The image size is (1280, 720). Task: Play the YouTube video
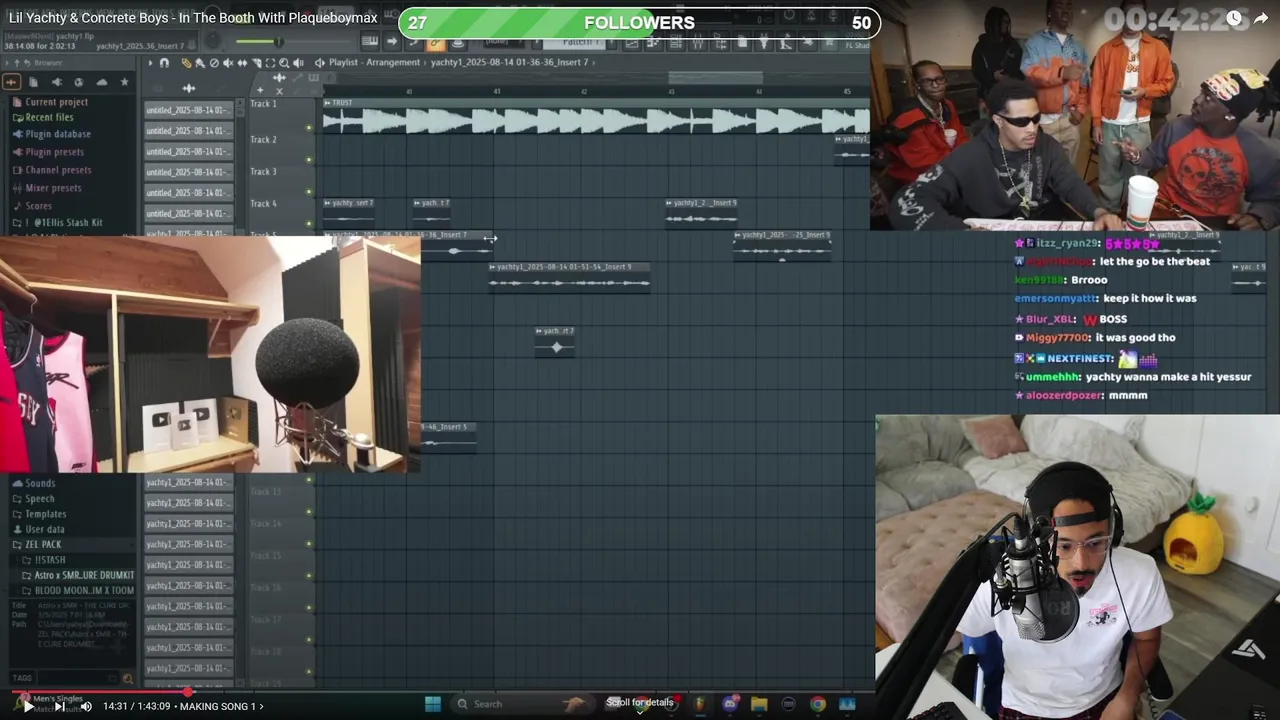28,706
